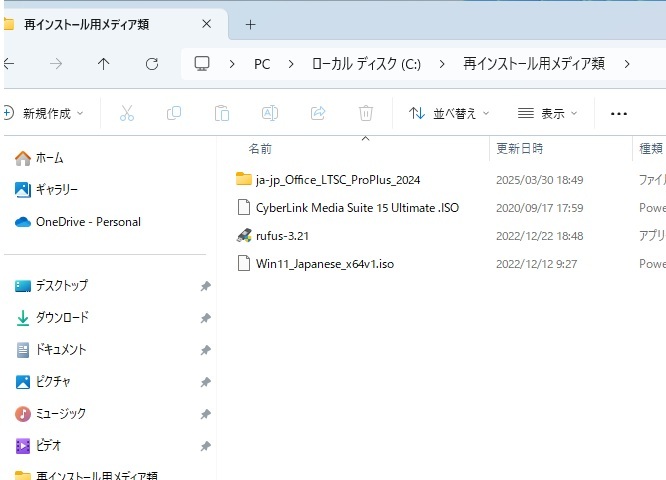The image size is (666, 480).
Task: Open ミュージック in quick access
Action: tap(50, 413)
